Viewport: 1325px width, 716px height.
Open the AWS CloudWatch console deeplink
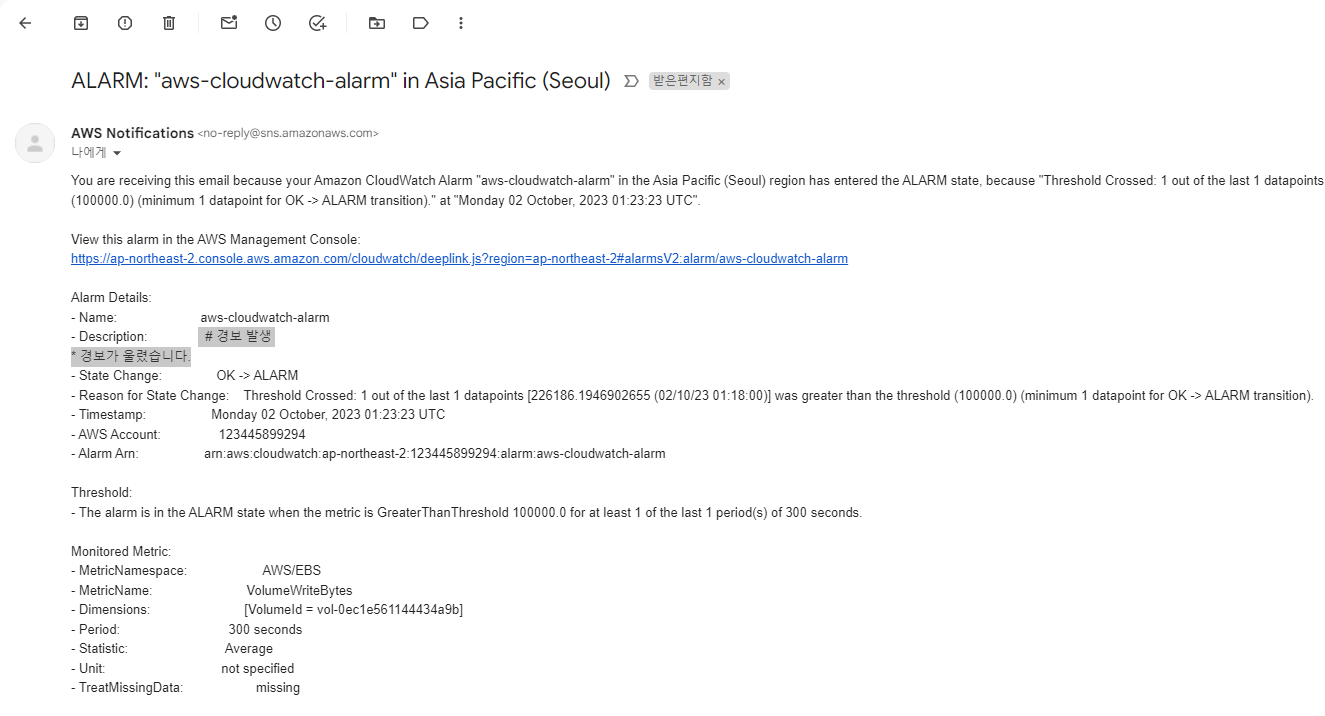[459, 259]
